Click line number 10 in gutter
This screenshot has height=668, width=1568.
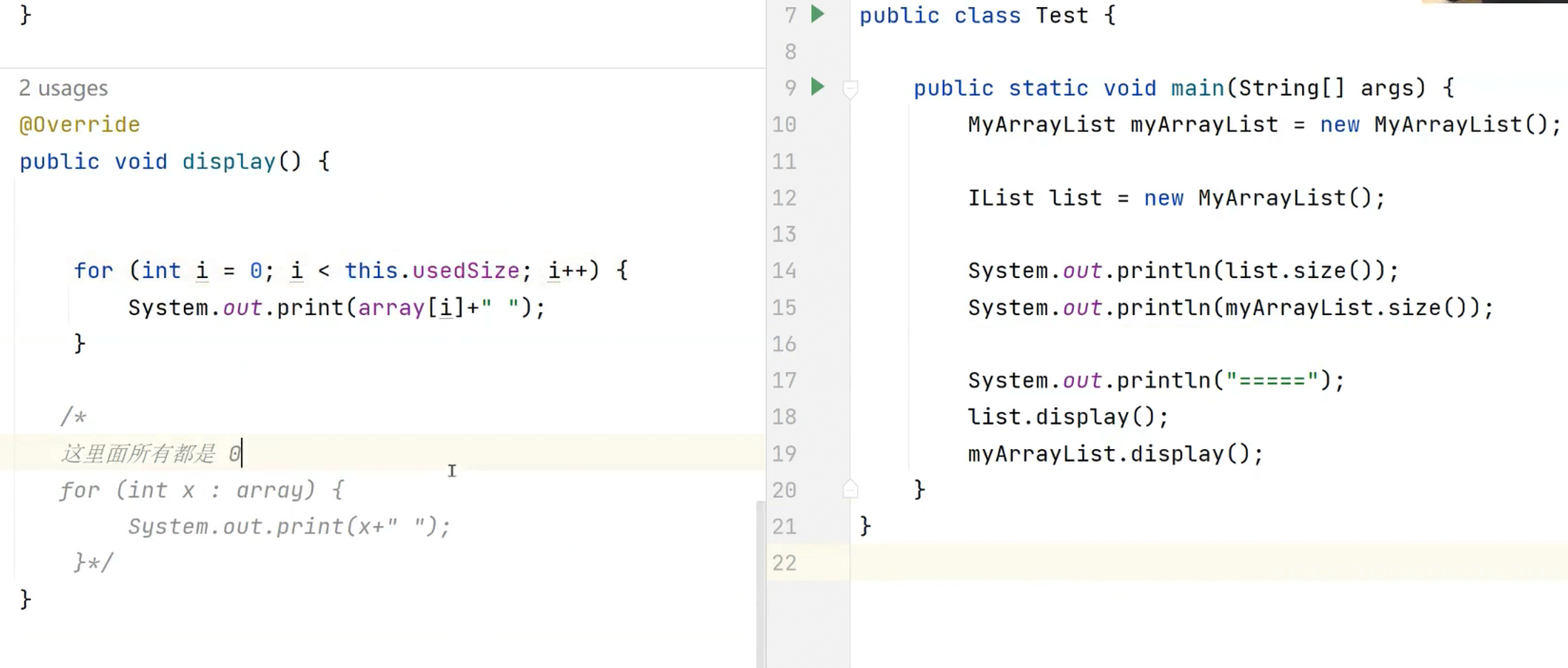784,125
